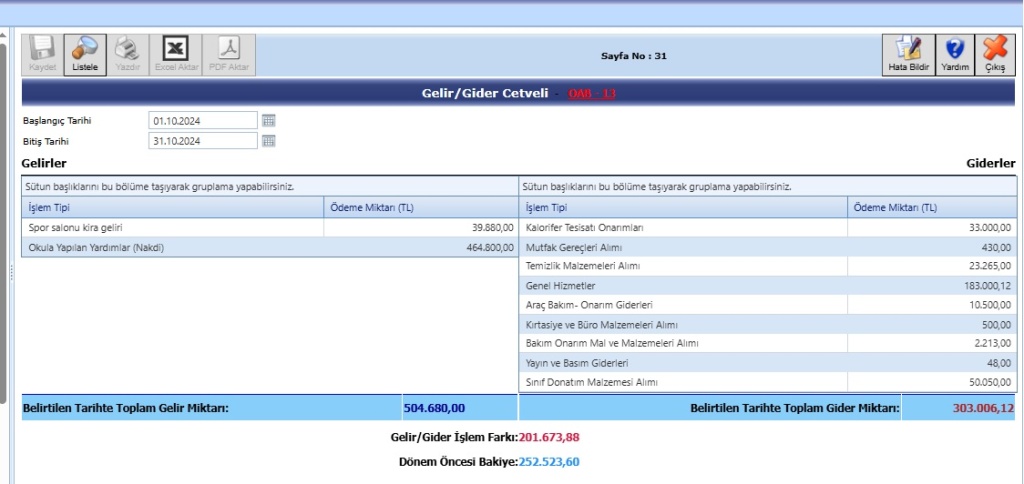Open calendar picker for Bitiş Tarihi
The width and height of the screenshot is (1024, 484).
(268, 141)
